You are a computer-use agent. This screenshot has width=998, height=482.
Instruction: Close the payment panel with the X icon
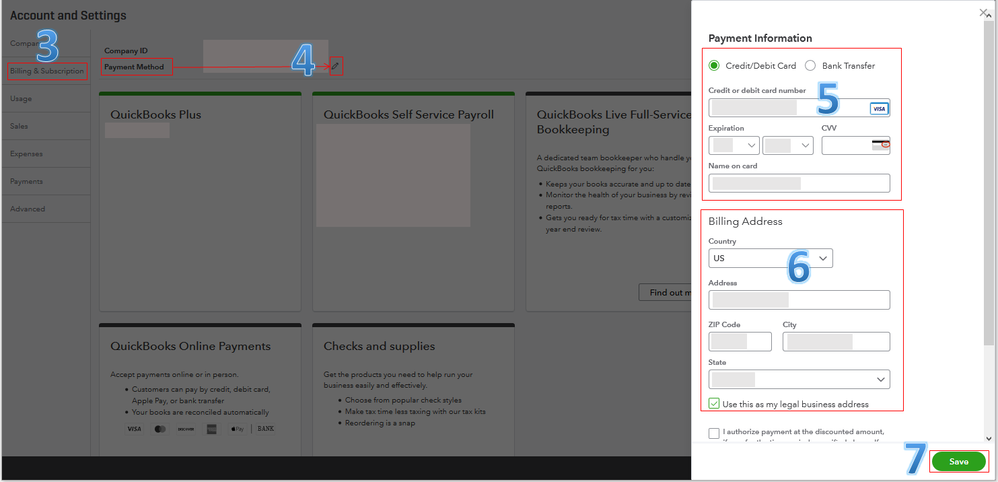click(x=983, y=13)
